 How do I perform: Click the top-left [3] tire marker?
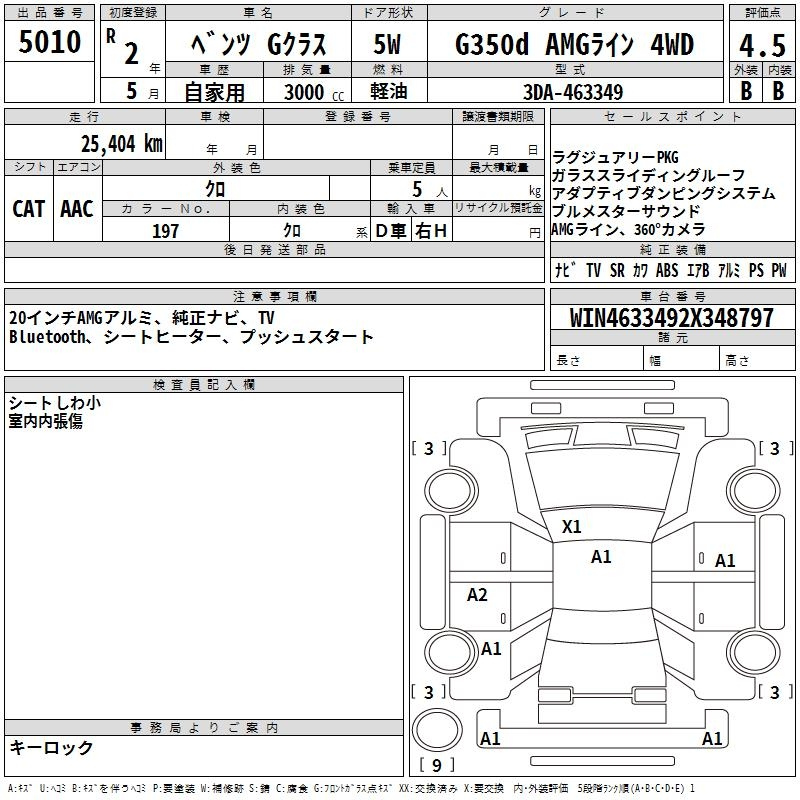click(429, 449)
